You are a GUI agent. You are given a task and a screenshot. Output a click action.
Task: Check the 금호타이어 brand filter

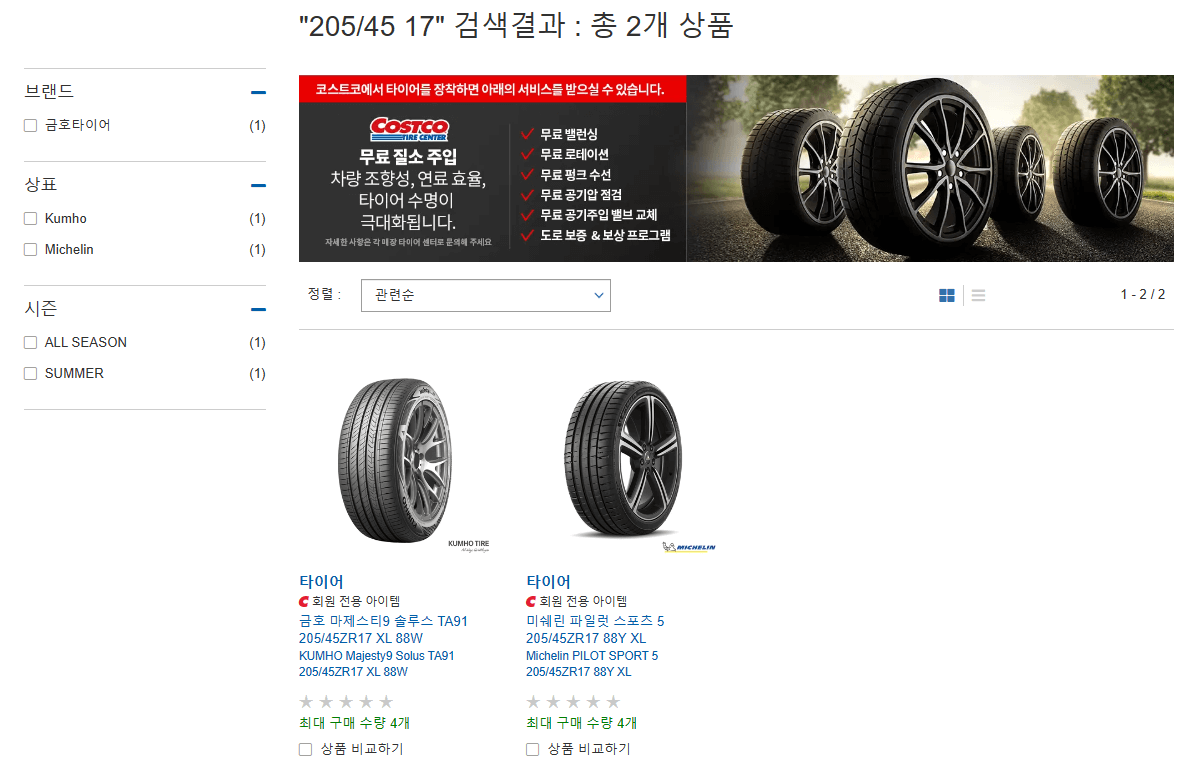(x=30, y=126)
